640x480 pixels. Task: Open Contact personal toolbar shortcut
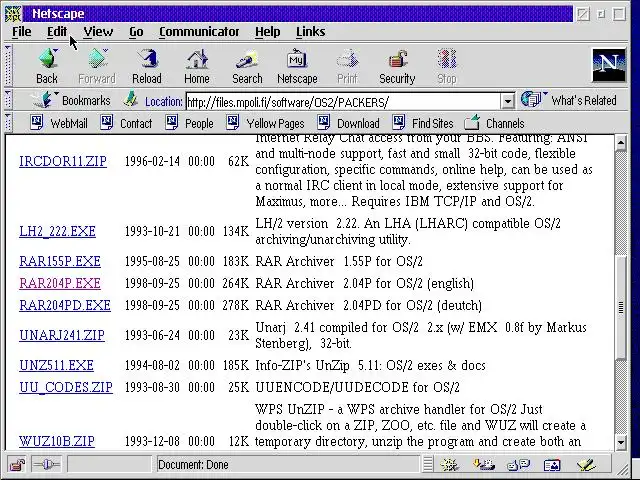click(x=126, y=123)
